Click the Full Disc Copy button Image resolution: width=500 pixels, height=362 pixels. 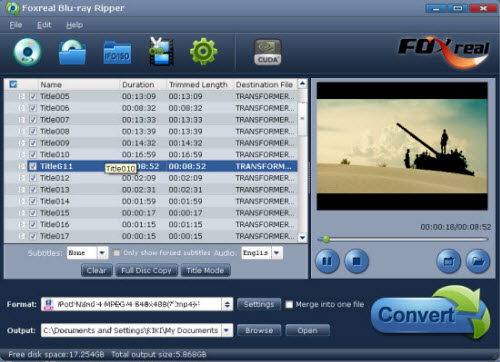click(146, 270)
